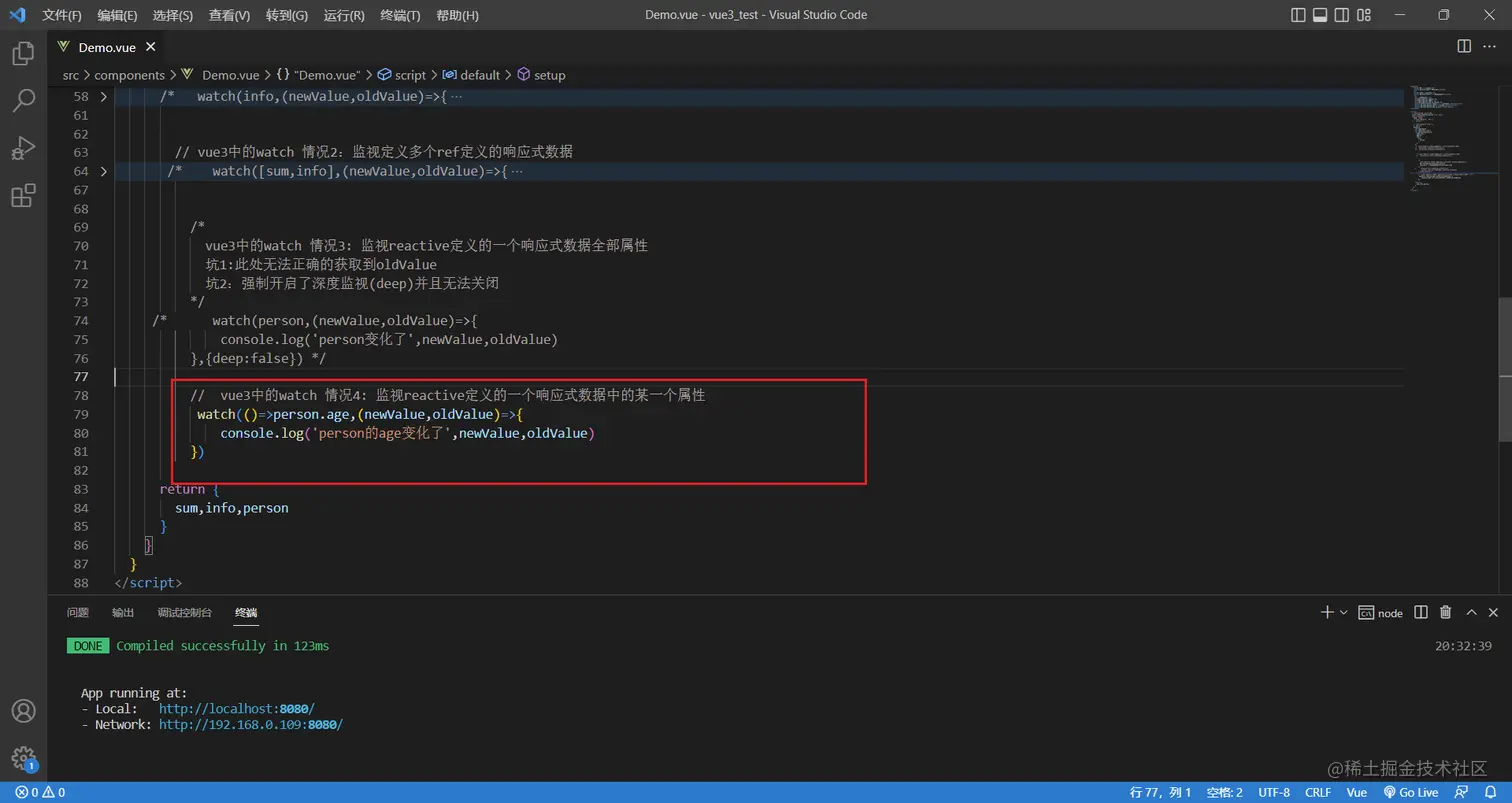Screen dimensions: 1512x803
Task: Expand folded code at line 64
Action: click(x=104, y=171)
